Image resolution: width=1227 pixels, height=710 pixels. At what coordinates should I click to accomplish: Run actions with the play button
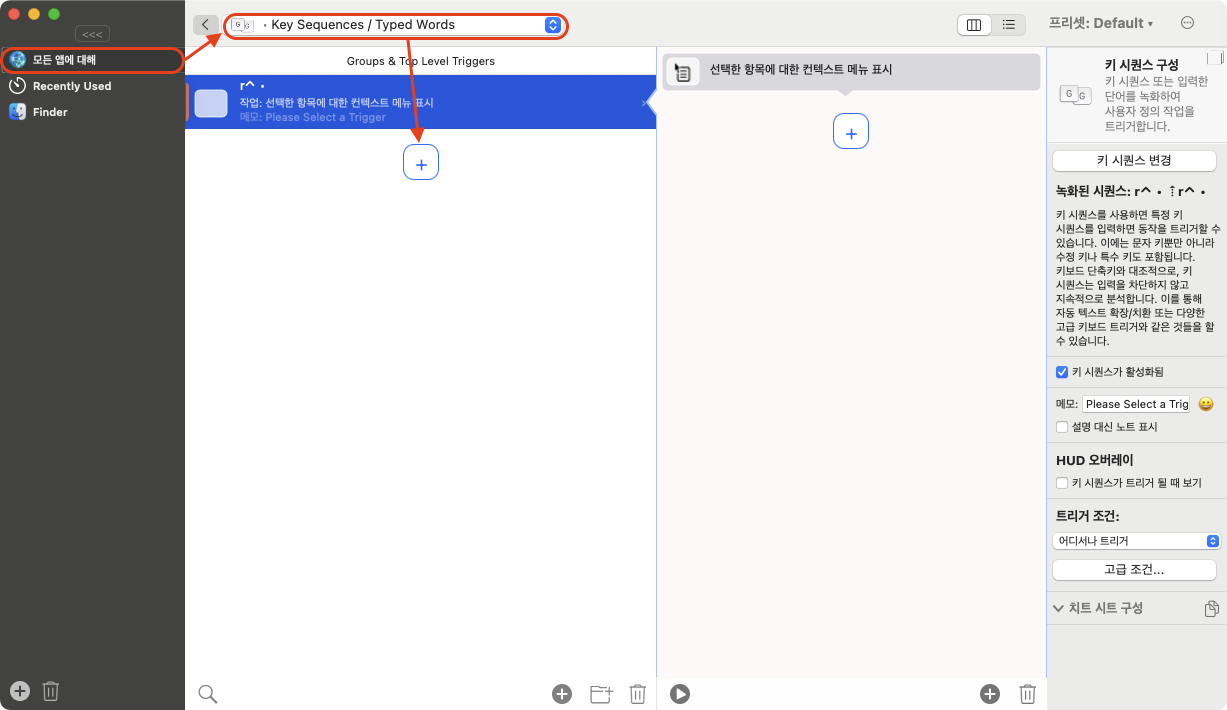pyautogui.click(x=680, y=694)
